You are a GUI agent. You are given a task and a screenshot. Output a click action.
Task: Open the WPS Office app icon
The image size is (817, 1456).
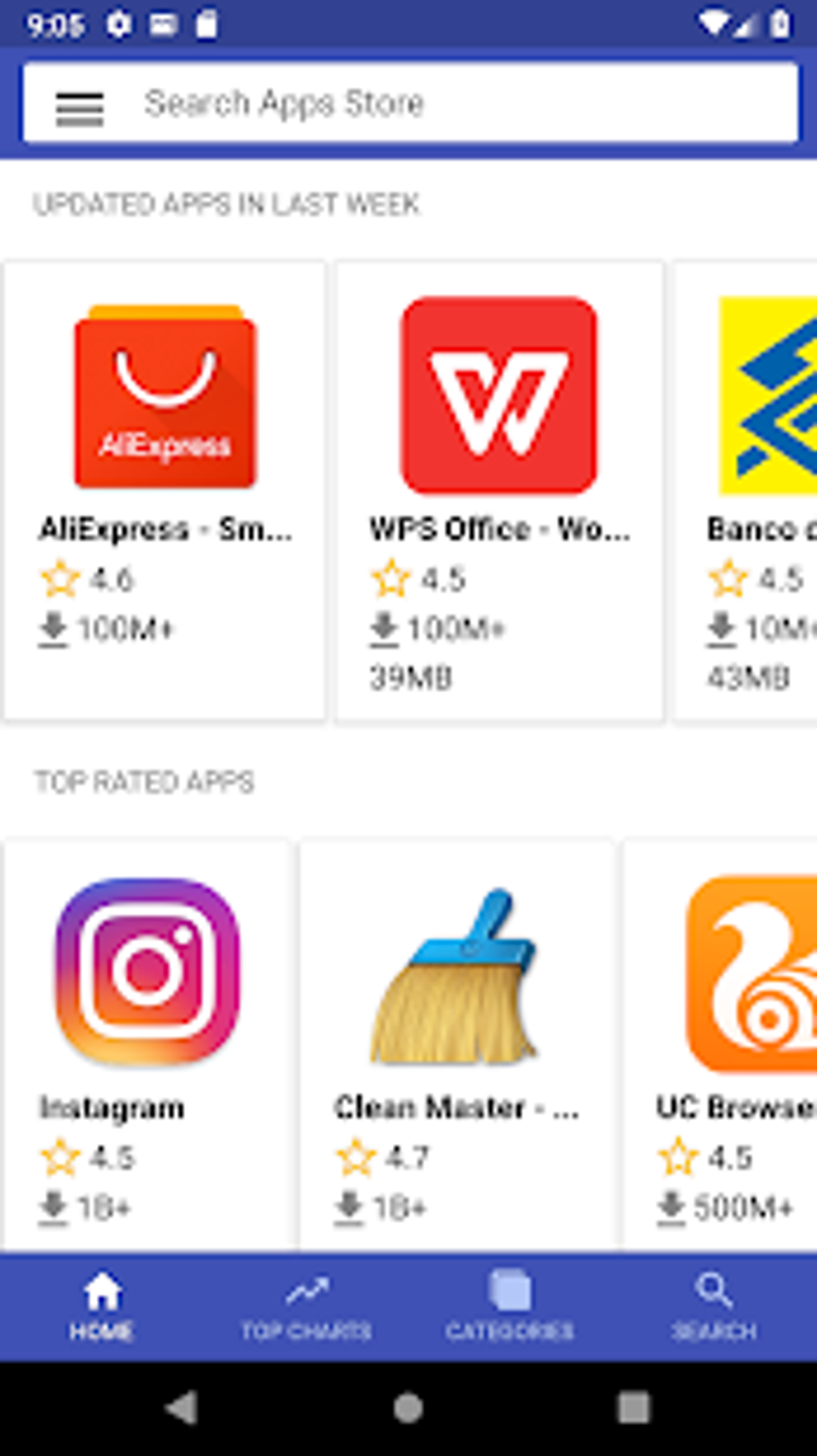499,395
